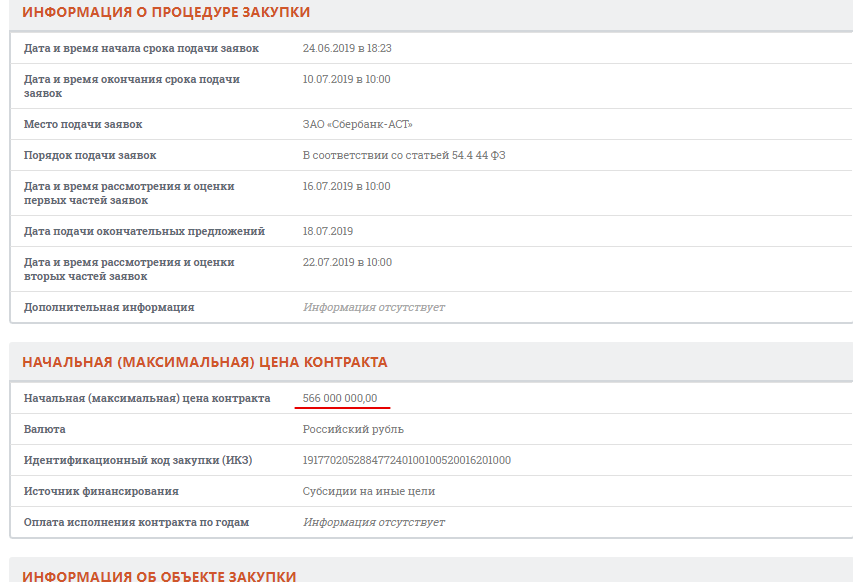Click label for review of 'вторых частей заявок'
The width and height of the screenshot is (853, 582).
tap(129, 269)
